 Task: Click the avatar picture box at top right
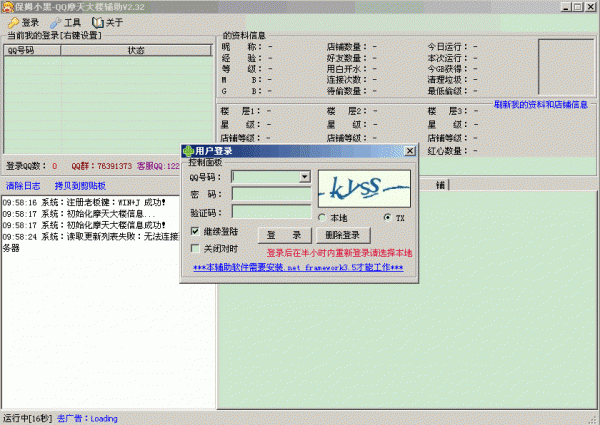566,67
